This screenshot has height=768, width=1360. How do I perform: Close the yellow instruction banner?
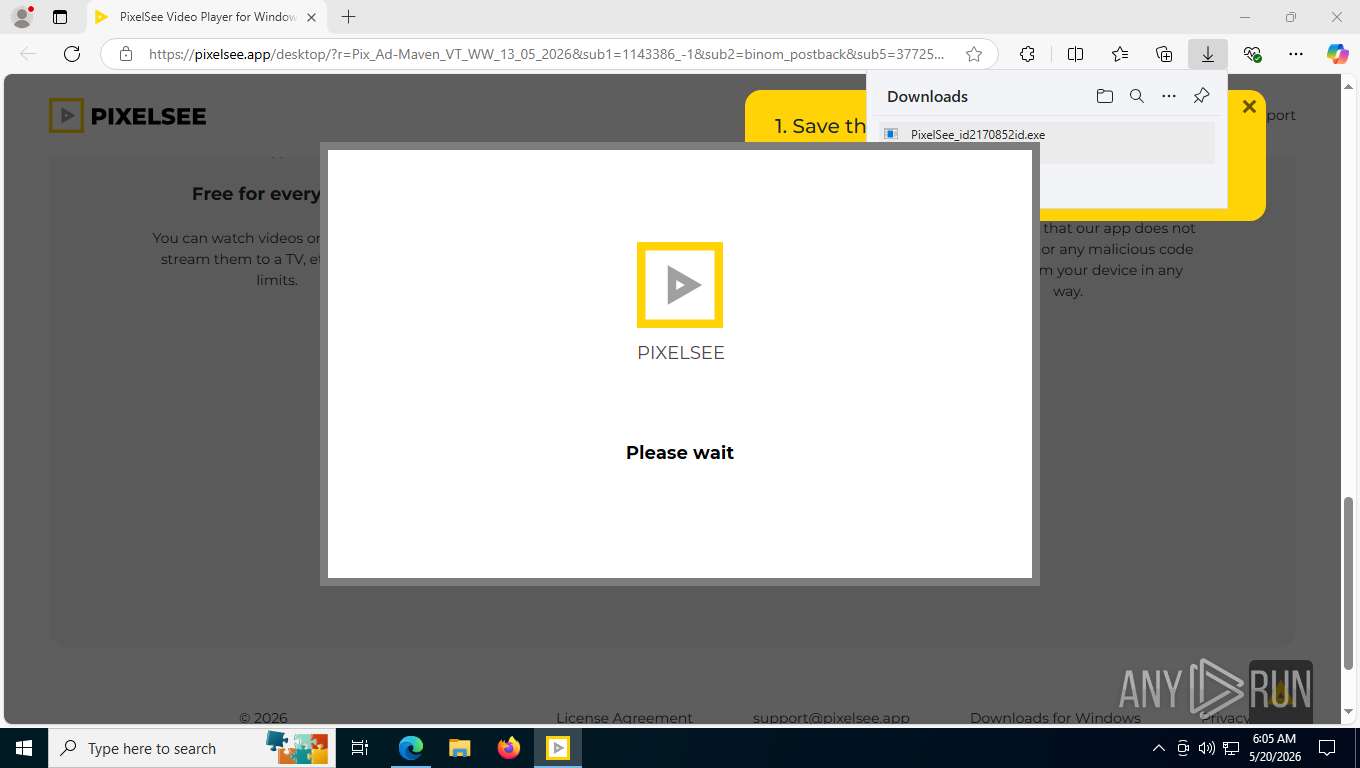coord(1249,107)
